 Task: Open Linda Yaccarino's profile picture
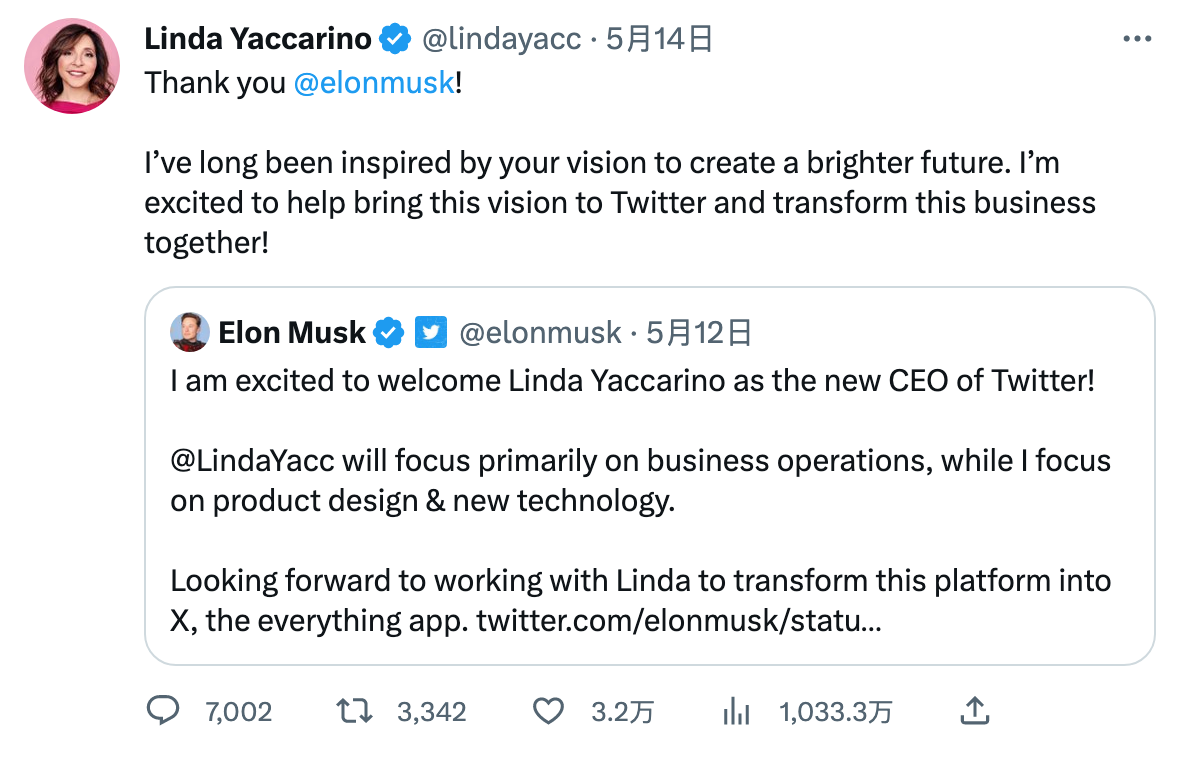[x=72, y=66]
